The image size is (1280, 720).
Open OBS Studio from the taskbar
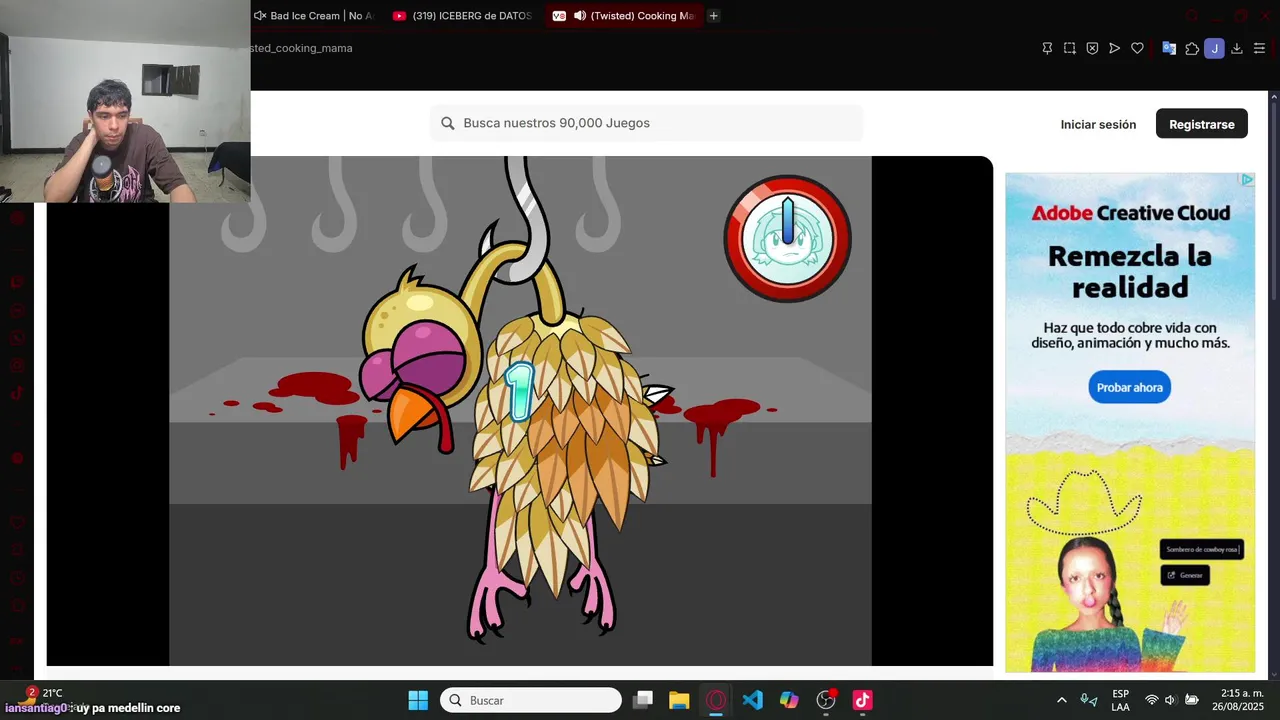(826, 700)
